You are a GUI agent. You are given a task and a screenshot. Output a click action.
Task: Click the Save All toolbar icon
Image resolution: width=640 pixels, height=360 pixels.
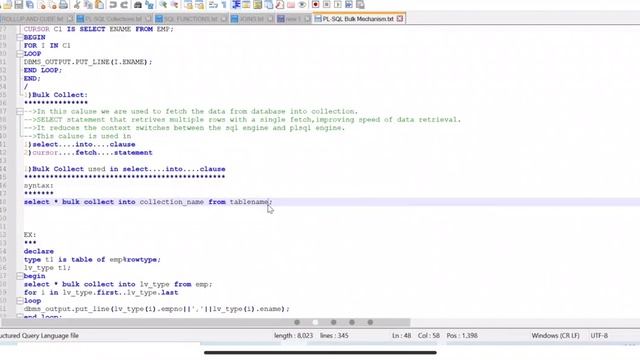click(30, 5)
